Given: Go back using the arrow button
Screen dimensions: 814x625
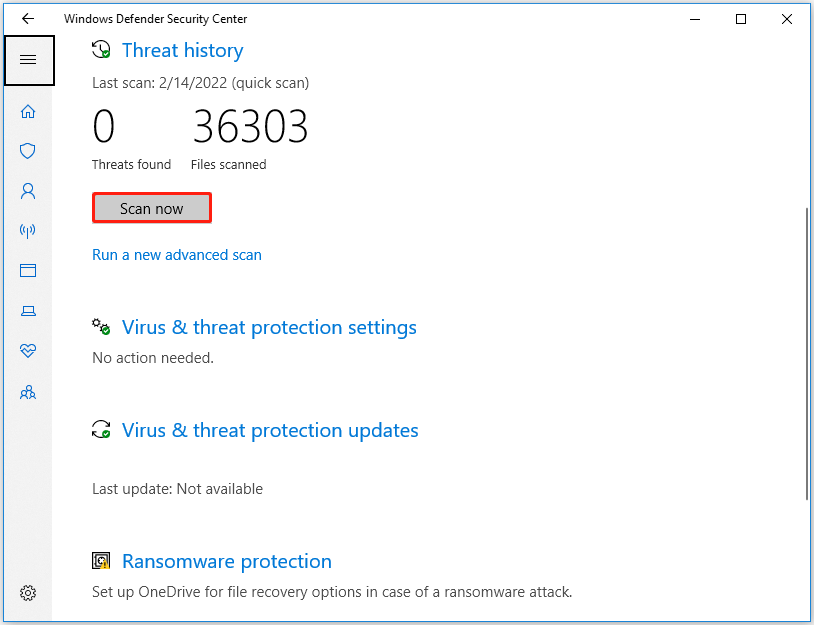Looking at the screenshot, I should [26, 18].
